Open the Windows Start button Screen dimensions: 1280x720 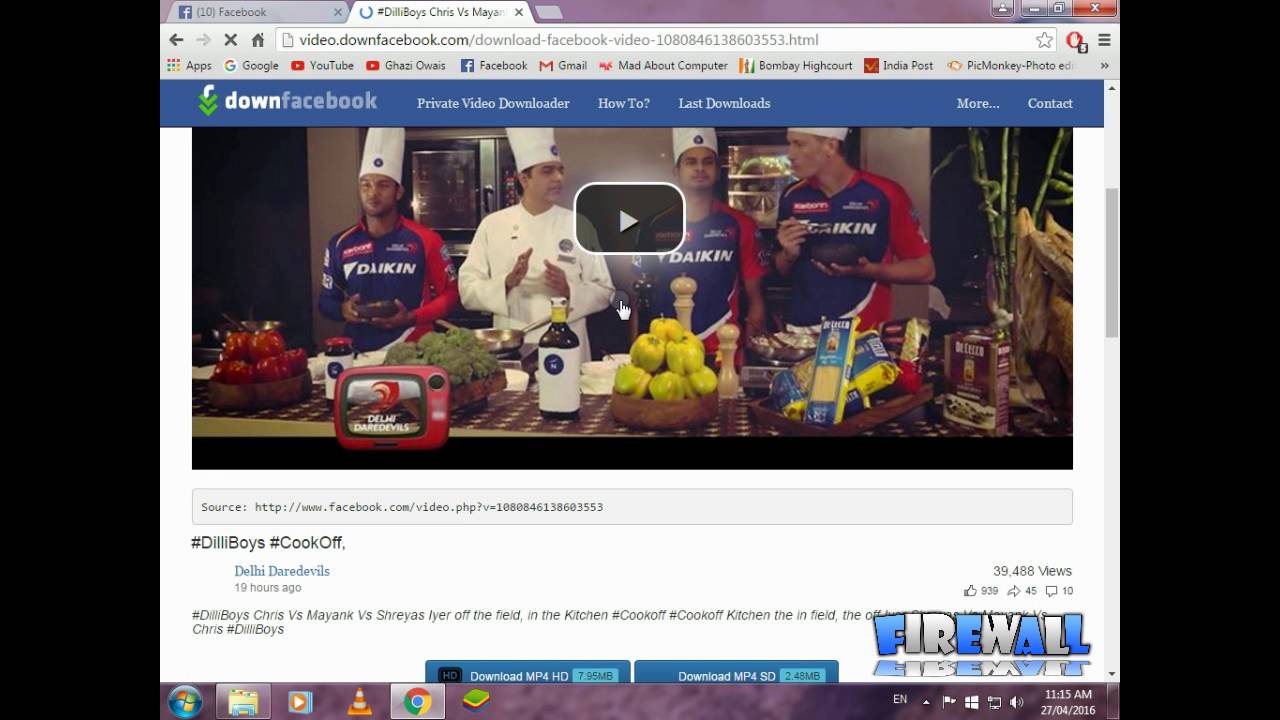click(x=186, y=702)
